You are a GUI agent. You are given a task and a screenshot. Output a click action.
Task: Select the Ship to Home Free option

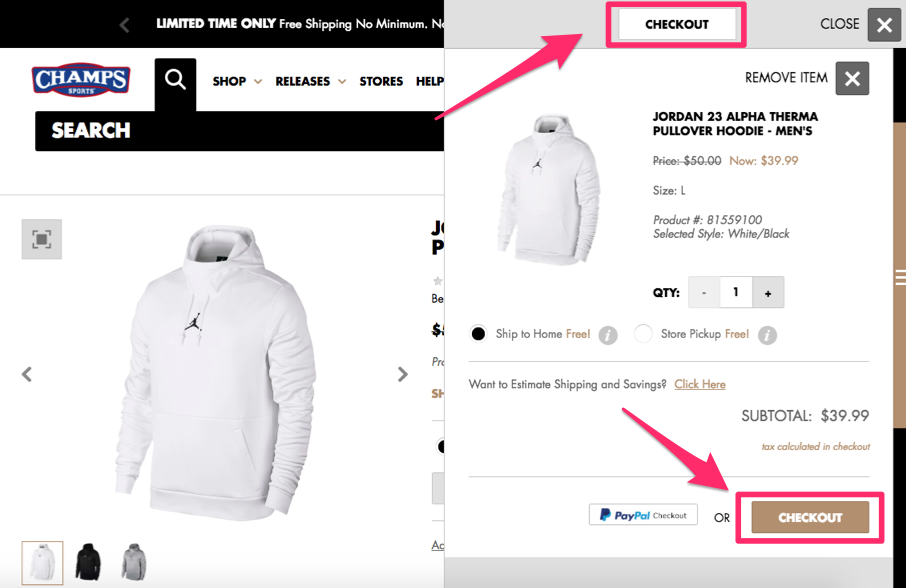tap(478, 333)
